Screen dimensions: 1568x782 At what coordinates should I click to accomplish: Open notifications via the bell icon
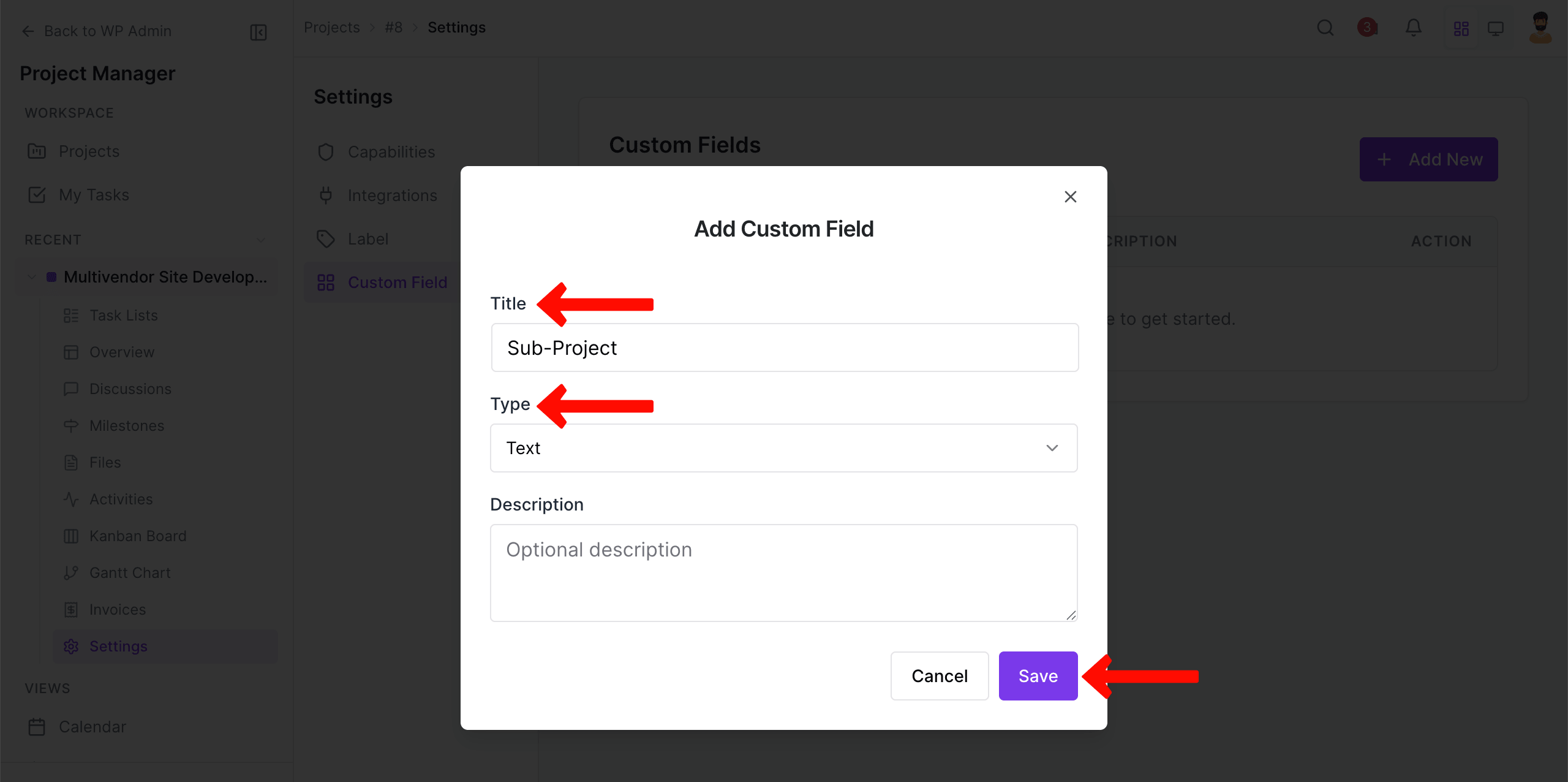tap(1414, 27)
